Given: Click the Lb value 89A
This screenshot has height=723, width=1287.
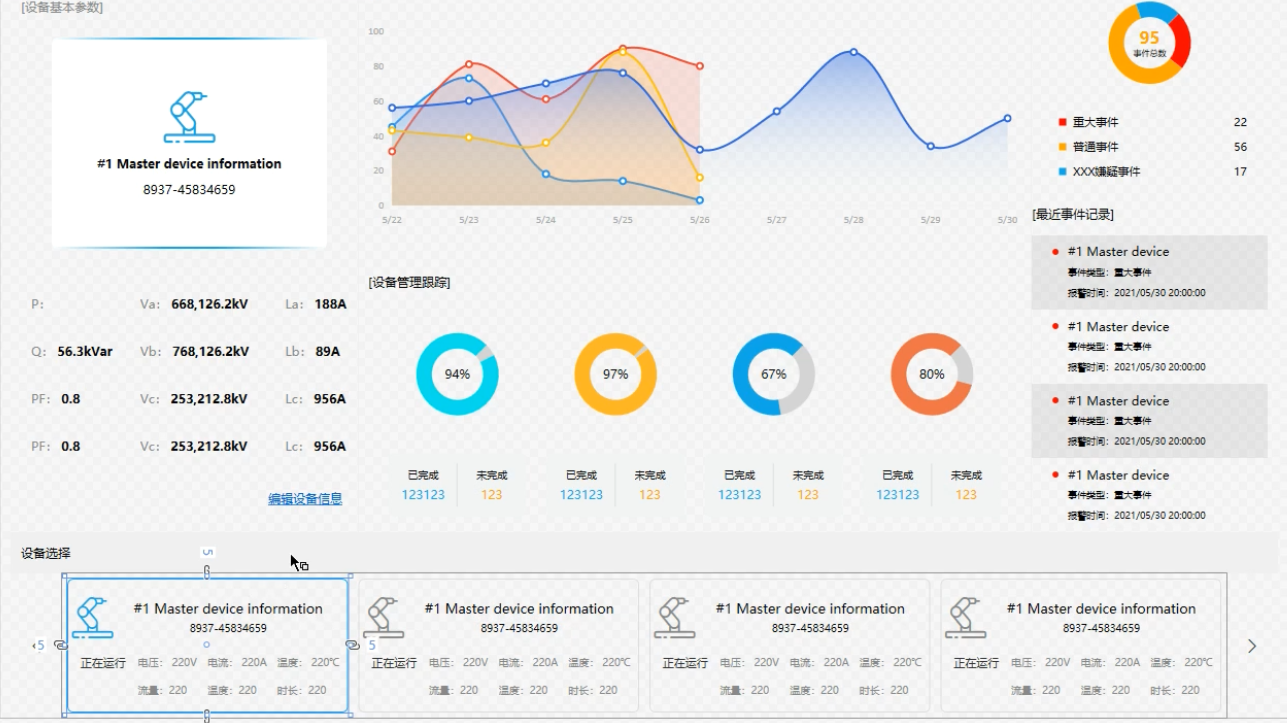Looking at the screenshot, I should click(x=327, y=351).
